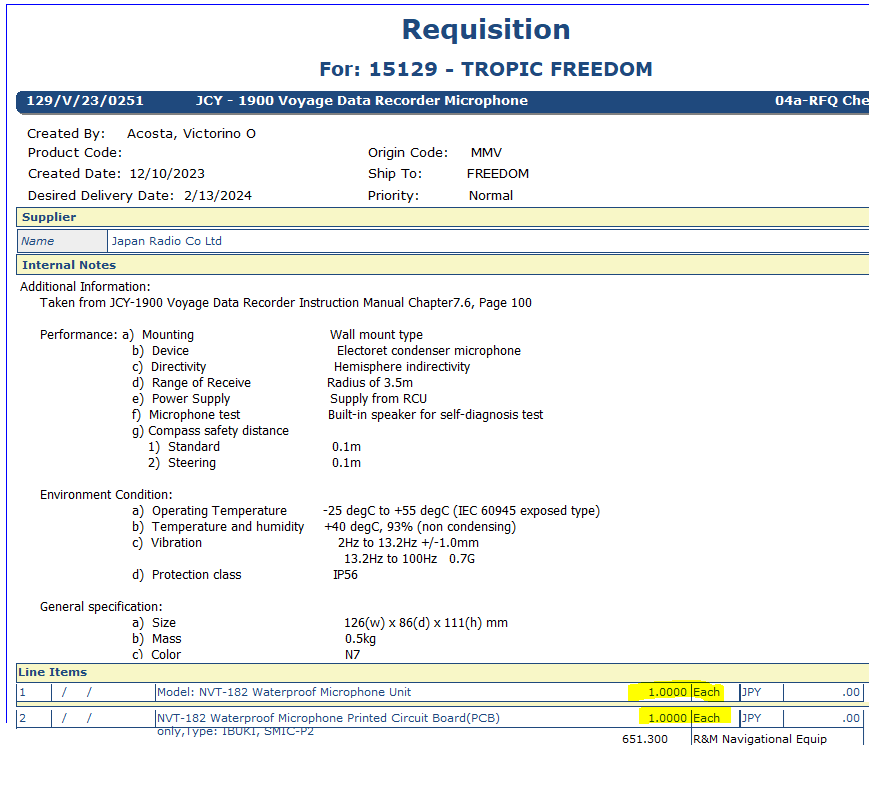Select requisition number 129/V/23/0251 in header

(x=85, y=101)
